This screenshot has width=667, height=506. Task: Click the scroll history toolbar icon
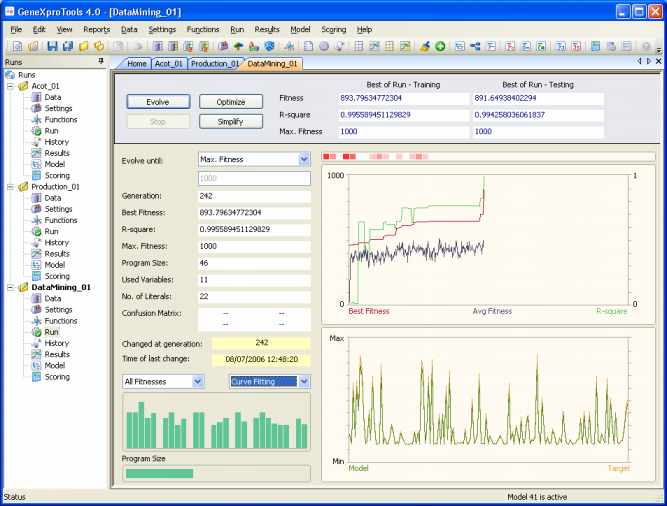(339, 46)
